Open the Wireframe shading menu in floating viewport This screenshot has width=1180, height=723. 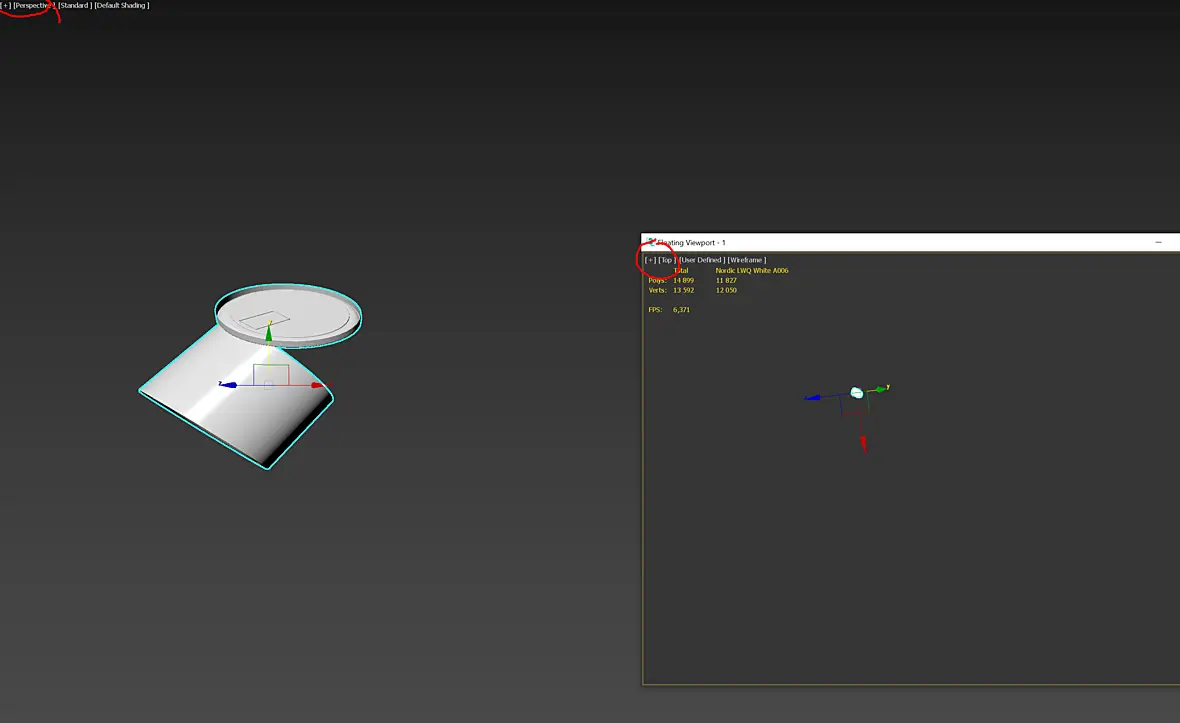[x=747, y=260]
